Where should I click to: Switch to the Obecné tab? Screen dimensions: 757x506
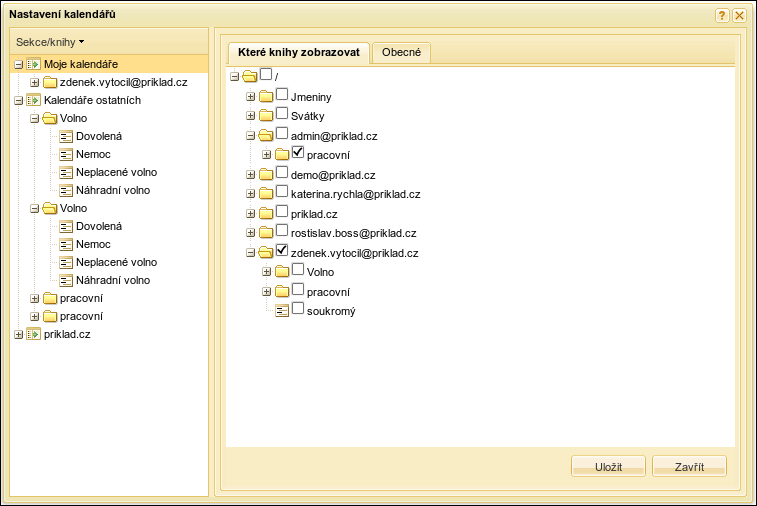[401, 52]
